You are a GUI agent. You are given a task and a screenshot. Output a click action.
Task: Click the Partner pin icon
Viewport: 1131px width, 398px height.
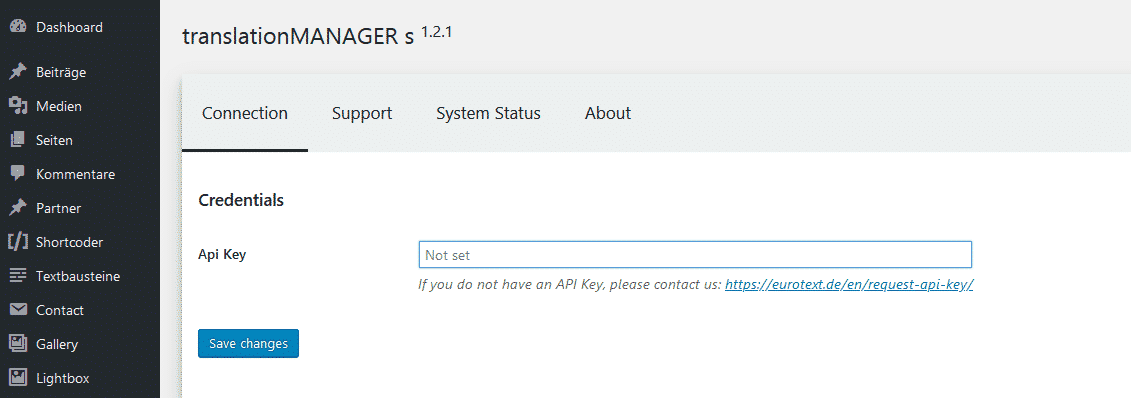pos(17,208)
